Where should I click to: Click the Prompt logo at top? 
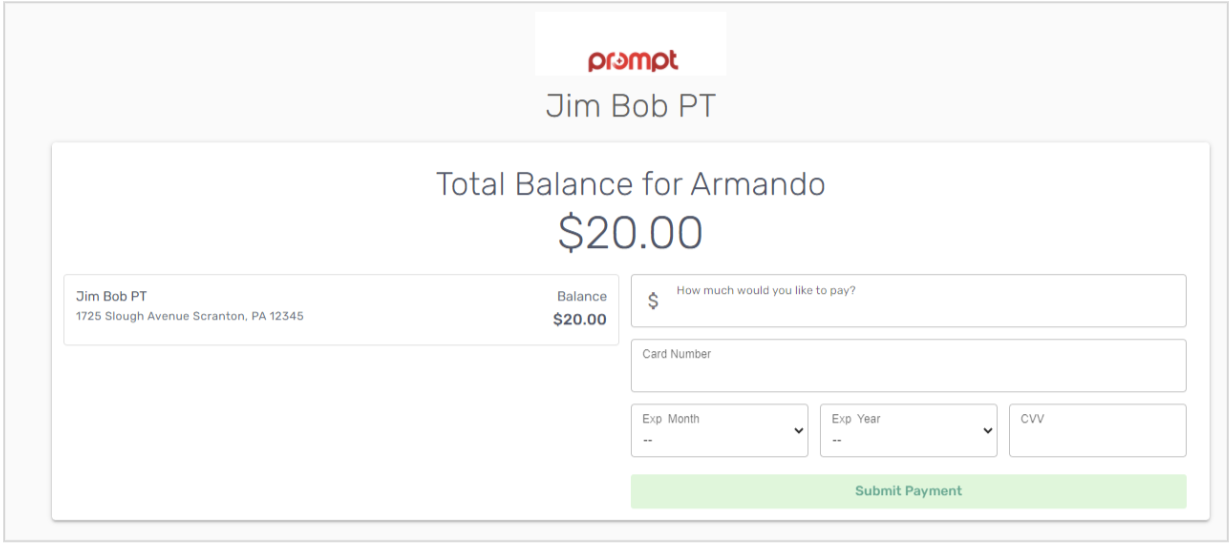pos(632,61)
